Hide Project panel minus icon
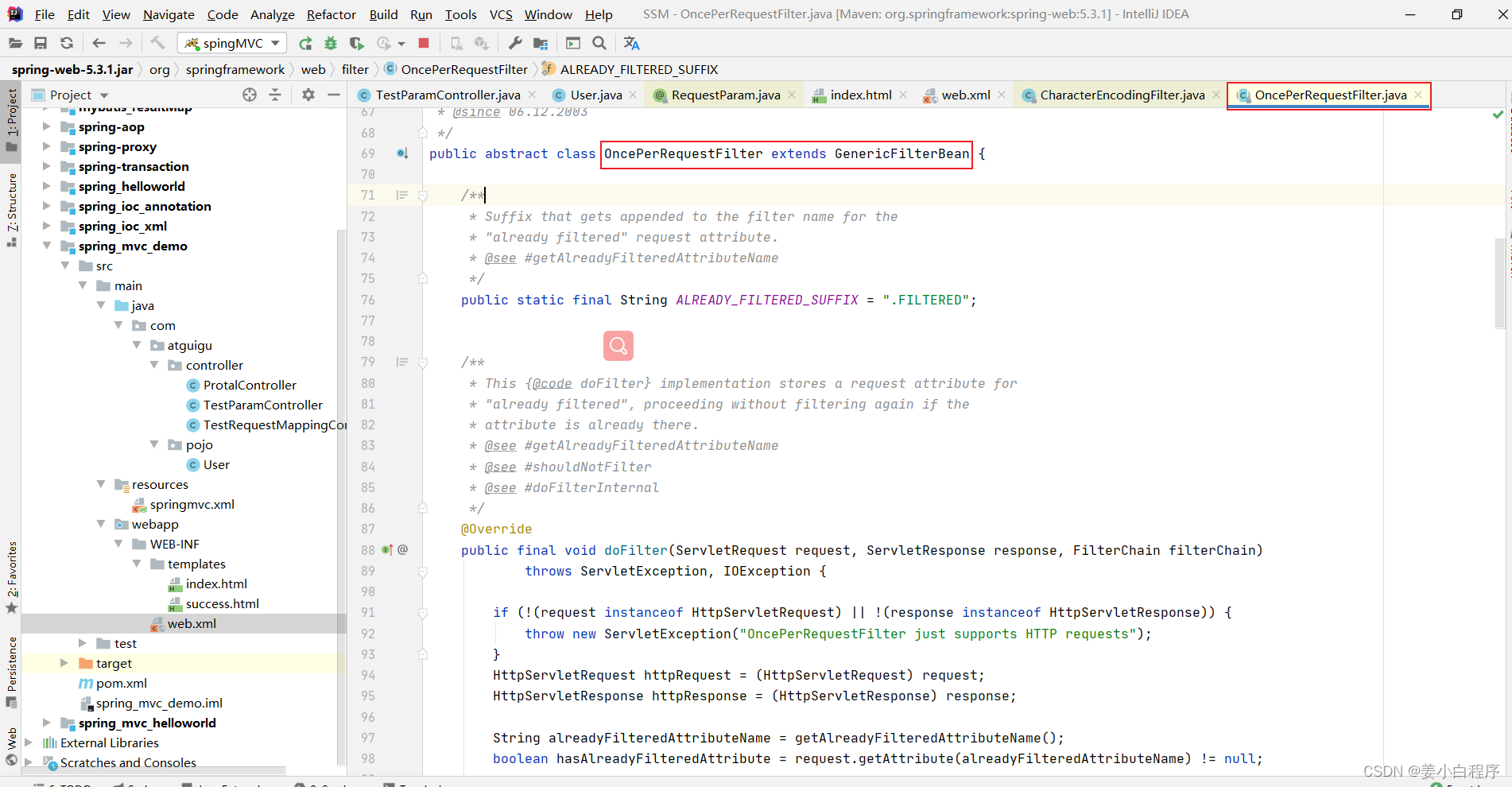The width and height of the screenshot is (1512, 787). 334,95
